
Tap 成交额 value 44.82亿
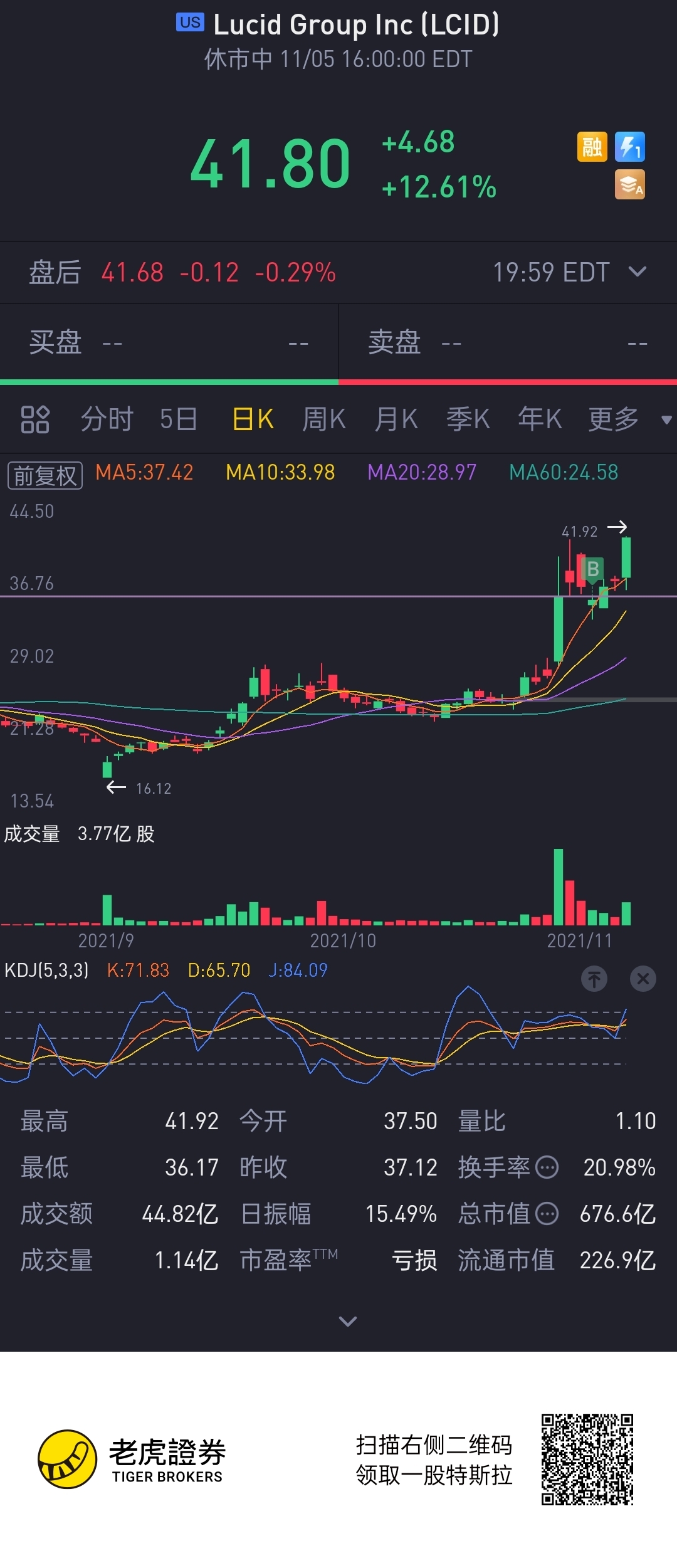(181, 1214)
